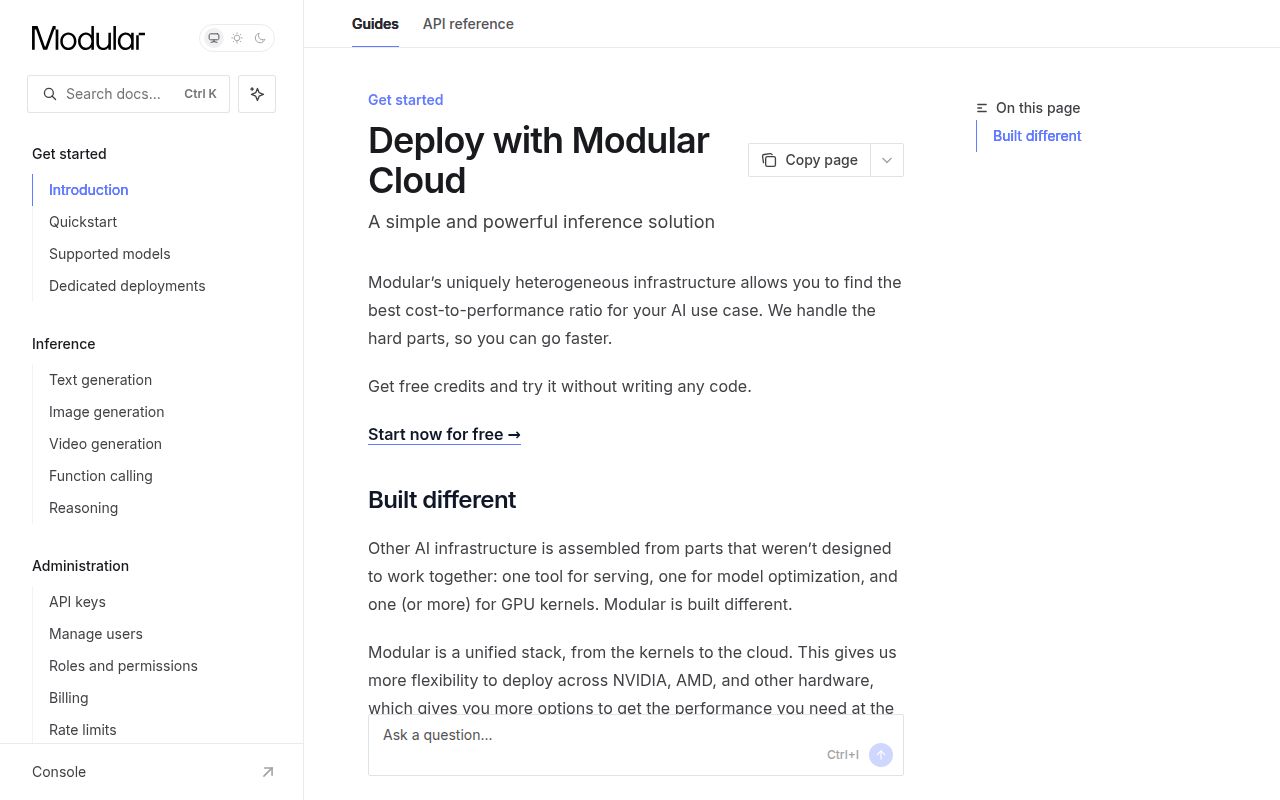Viewport: 1280px width, 800px height.
Task: Focus the Search docs field
Action: (x=128, y=94)
